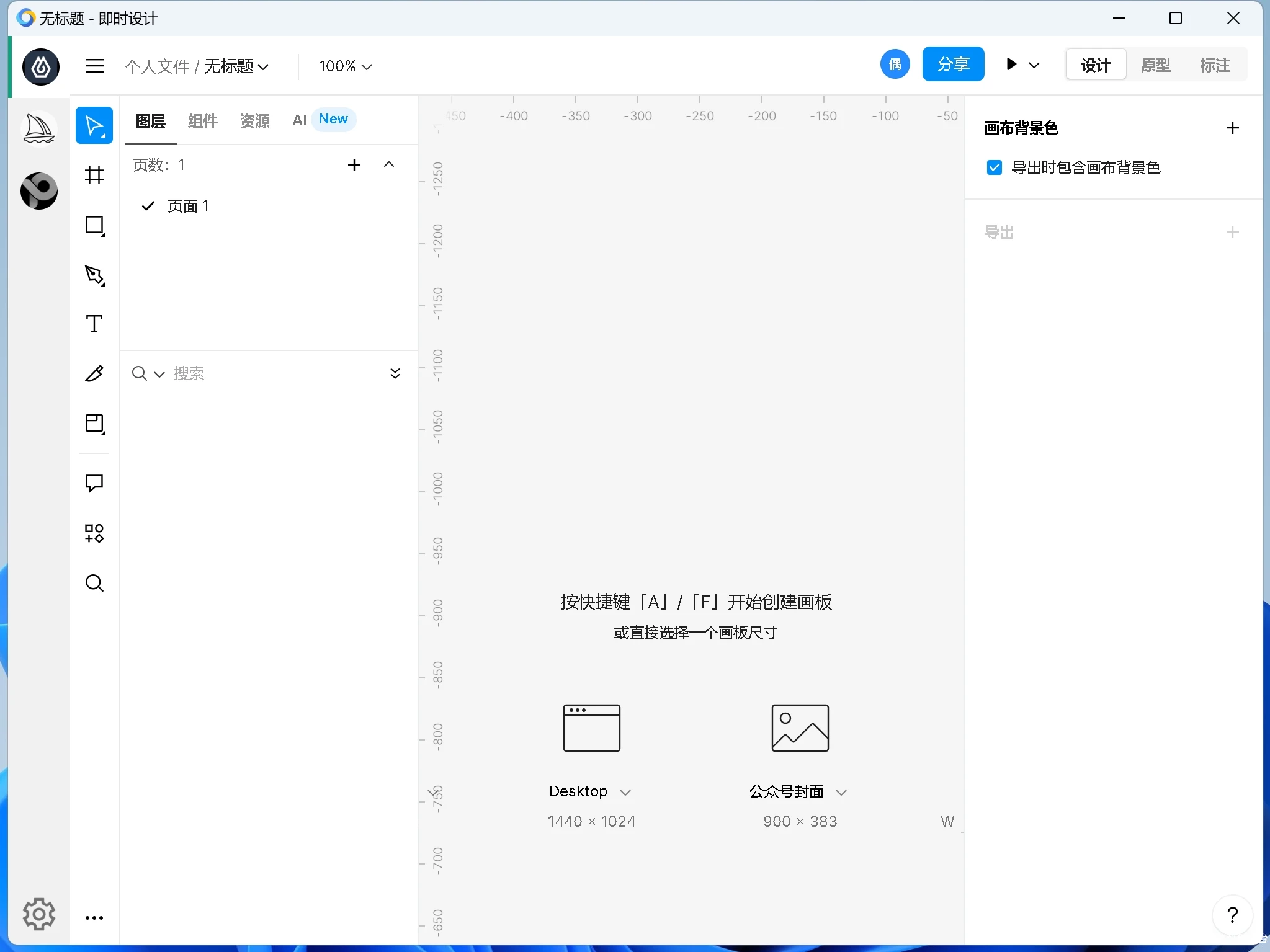Viewport: 1270px width, 952px height.
Task: Open the plugins and widgets icon
Action: click(94, 533)
